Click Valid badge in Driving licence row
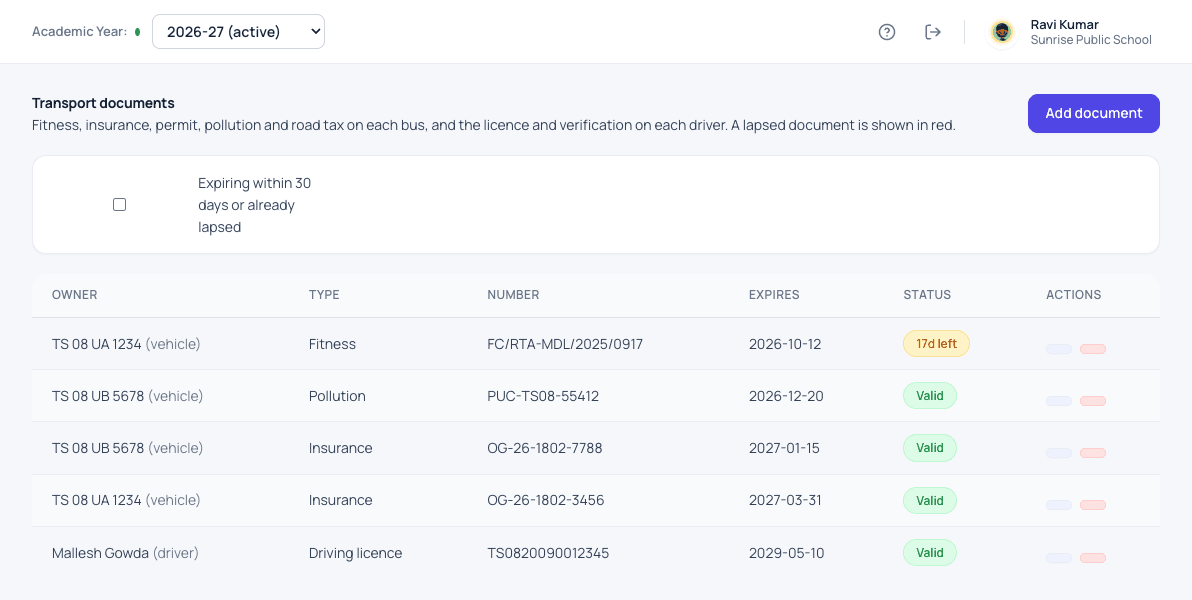Image resolution: width=1192 pixels, height=600 pixels. pos(930,553)
